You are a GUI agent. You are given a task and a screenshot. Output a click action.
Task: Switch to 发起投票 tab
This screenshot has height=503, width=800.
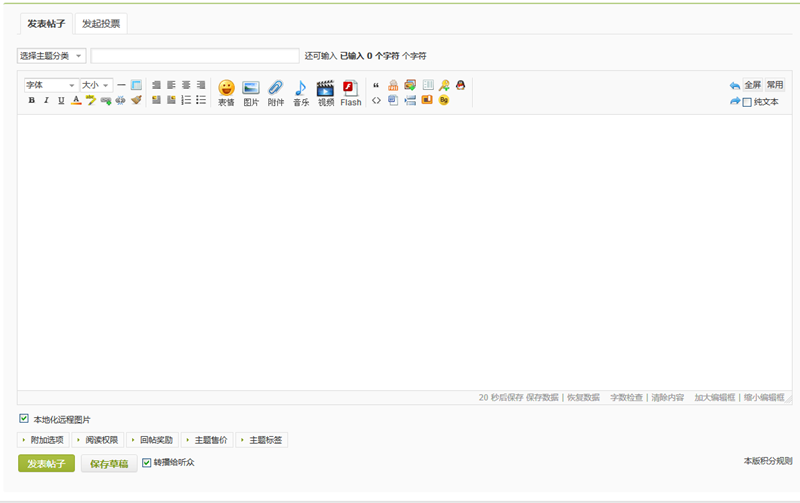click(103, 23)
